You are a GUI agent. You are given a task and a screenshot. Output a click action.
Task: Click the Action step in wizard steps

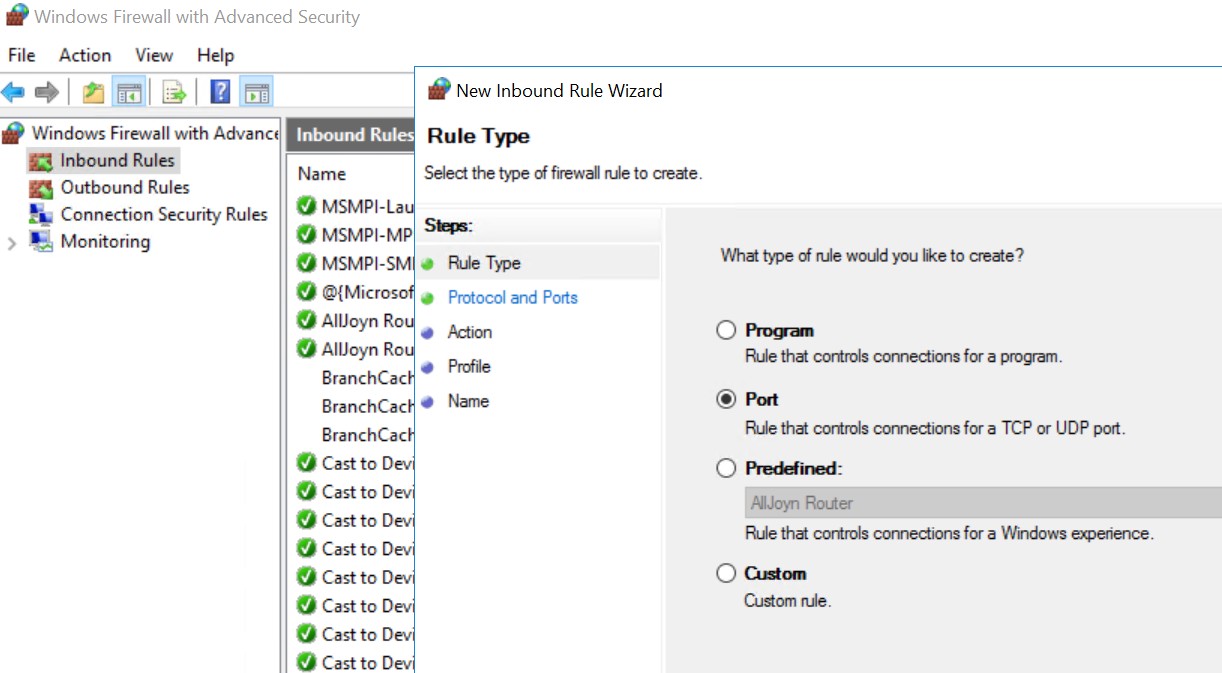(470, 332)
